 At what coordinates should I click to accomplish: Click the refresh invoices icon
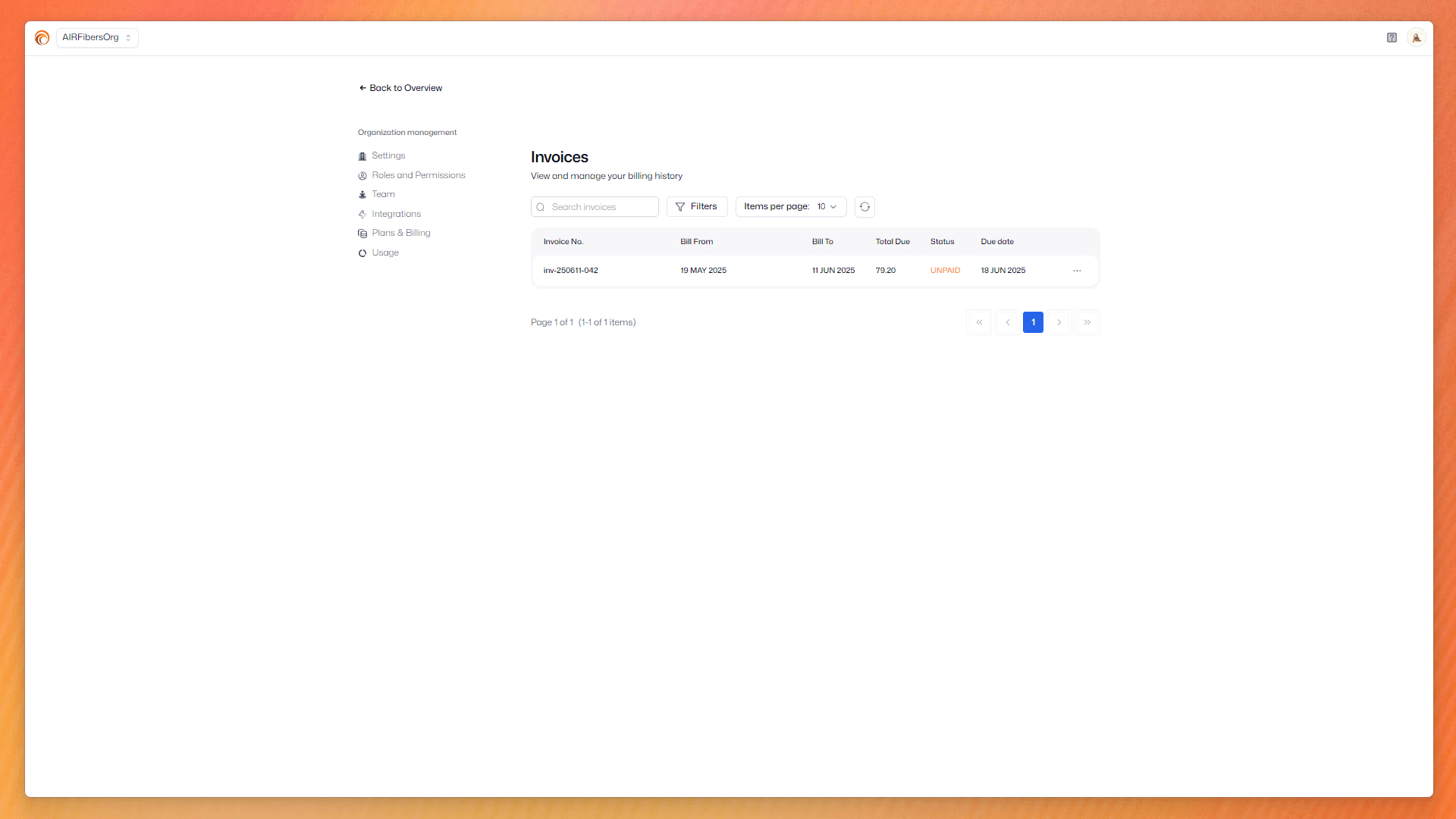click(864, 207)
